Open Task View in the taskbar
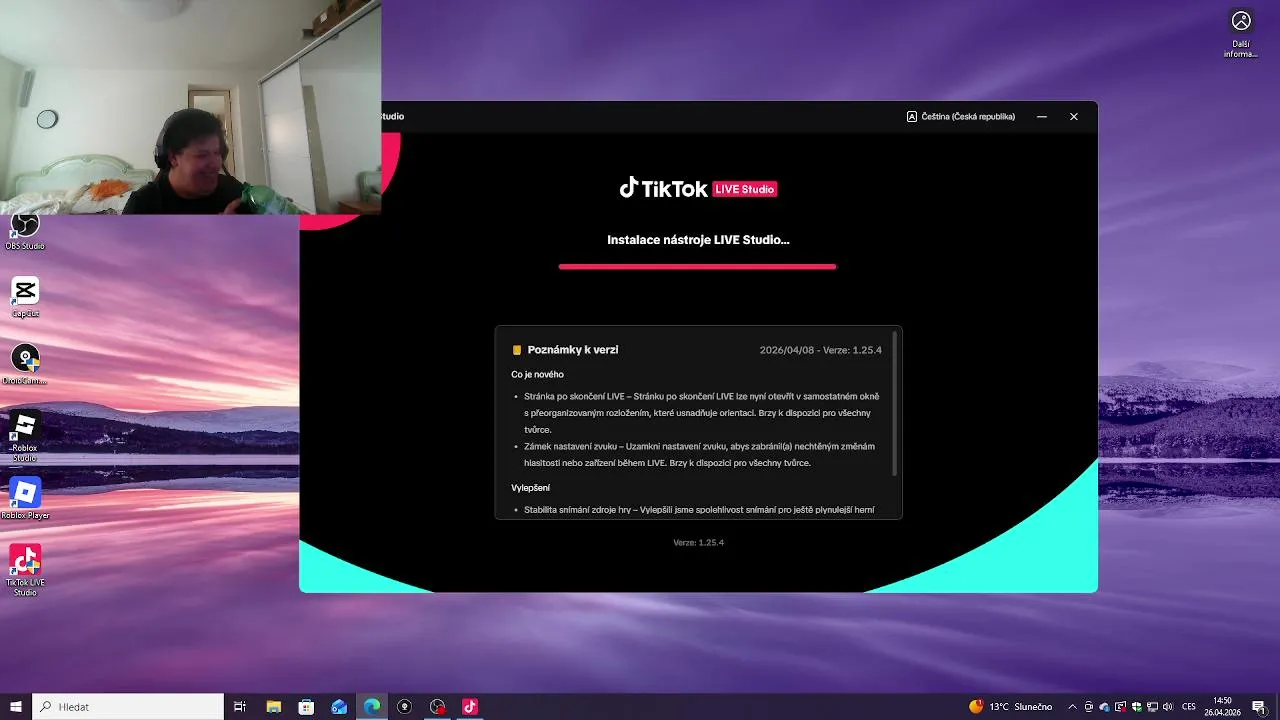Screen dimensions: 1280x720 click(x=240, y=706)
